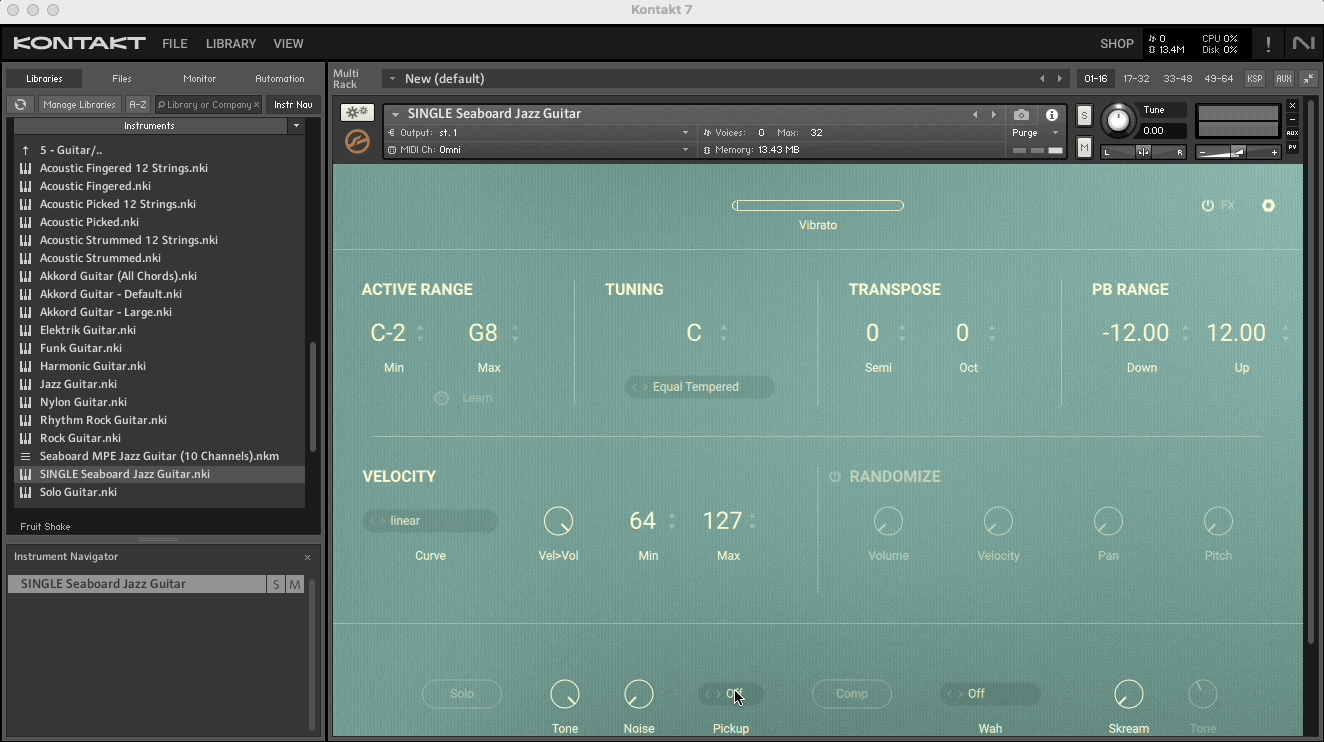Screen dimensions: 1324x742
Task: Go to previous multi preset arrow
Action: click(x=1042, y=79)
